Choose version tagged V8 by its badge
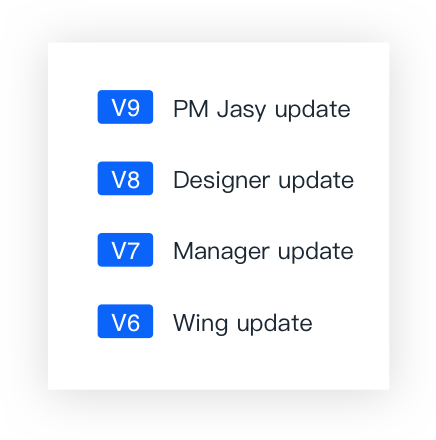Viewport: 436px width, 440px height. coord(125,178)
